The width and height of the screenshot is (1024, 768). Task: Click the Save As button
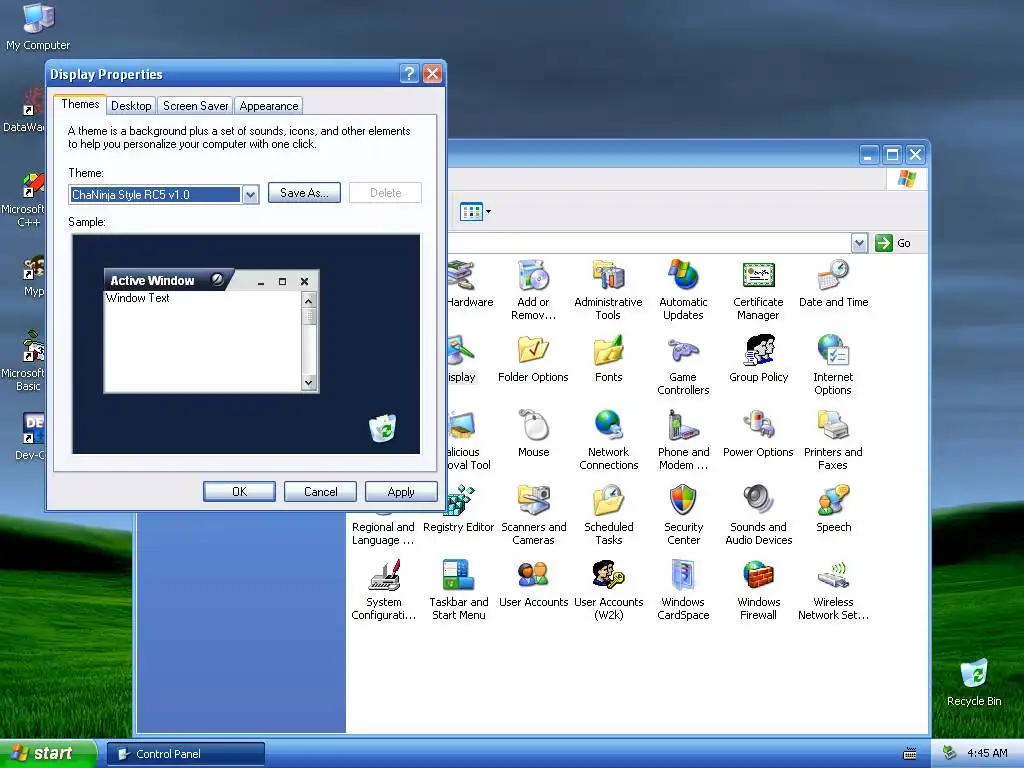tap(304, 193)
